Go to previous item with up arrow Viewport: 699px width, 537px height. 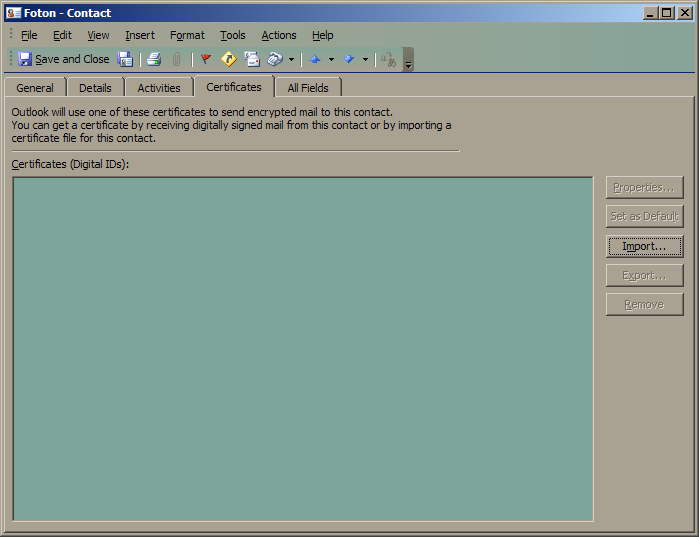point(314,59)
